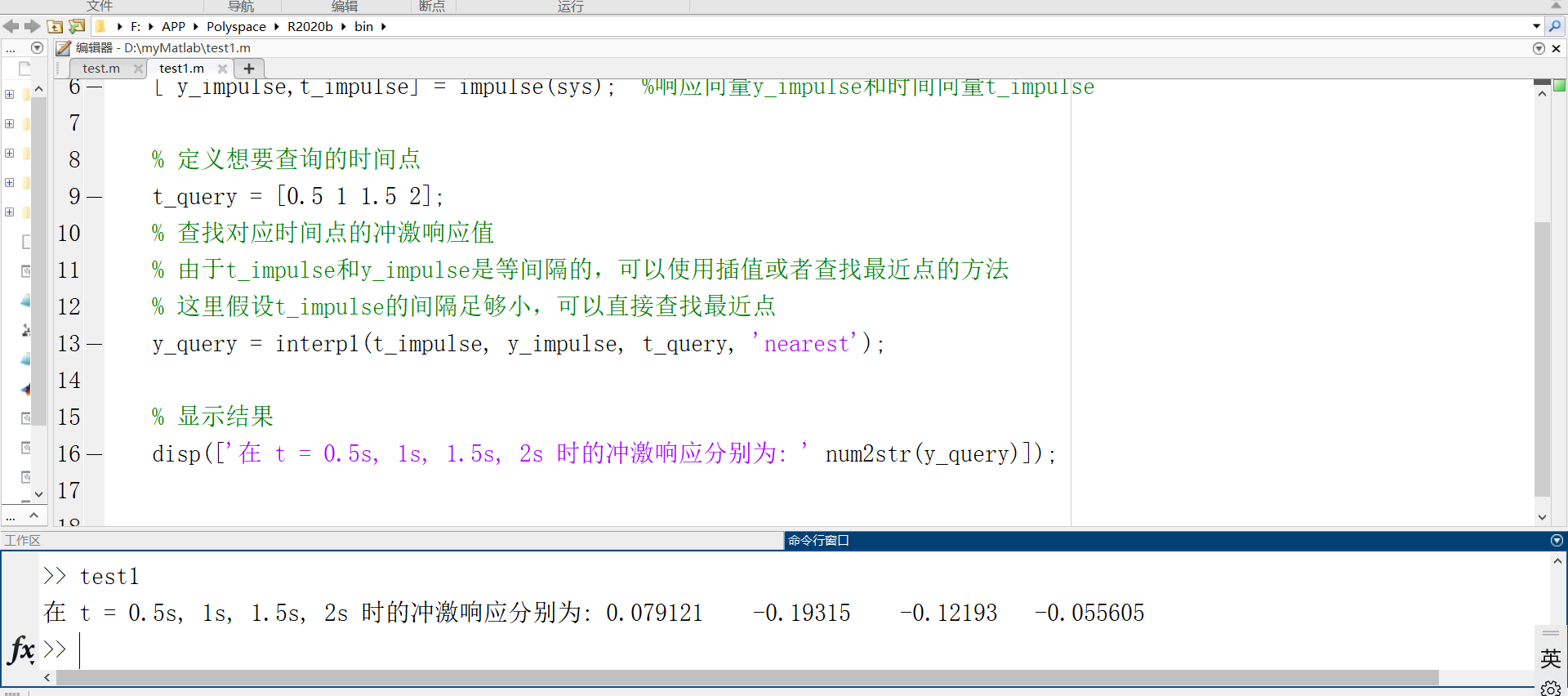The image size is (1568, 696).
Task: Expand the topmost folder plus sign
Action: (x=9, y=95)
